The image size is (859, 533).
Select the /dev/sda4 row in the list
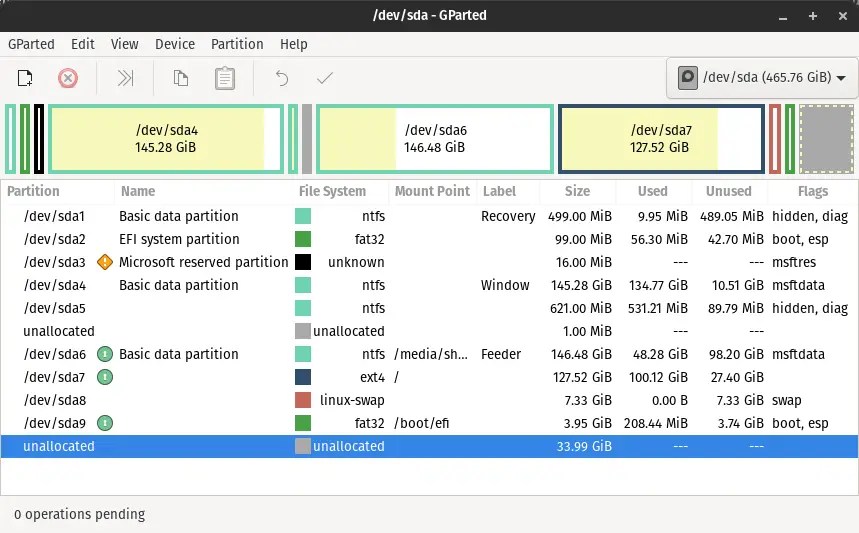coord(430,285)
